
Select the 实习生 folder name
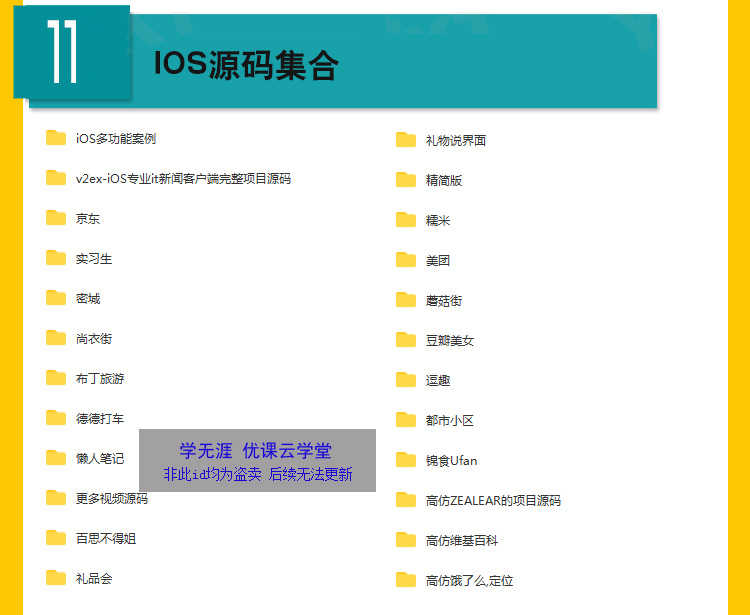pos(94,259)
